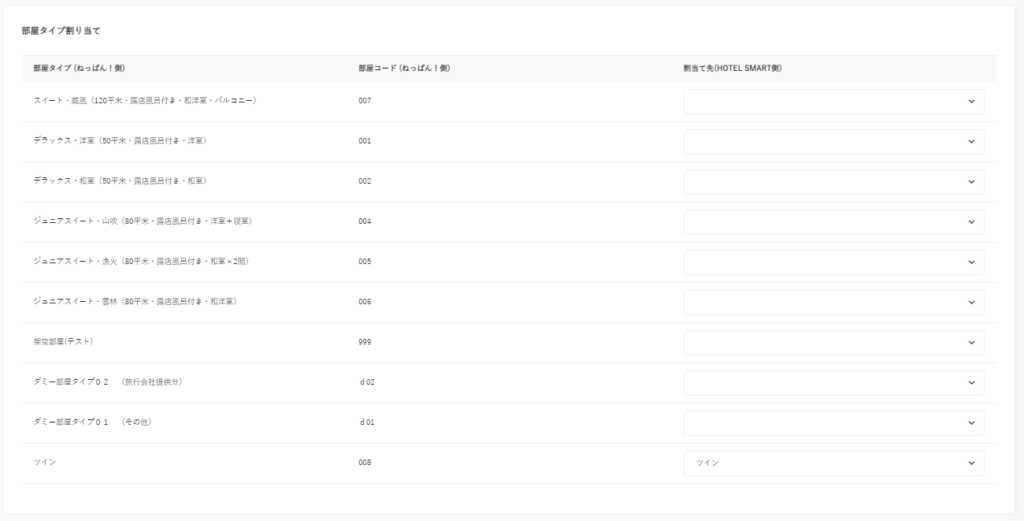Click the 割当て先(HOTEL SMART側) column header
The width and height of the screenshot is (1024, 521).
pyautogui.click(x=738, y=68)
